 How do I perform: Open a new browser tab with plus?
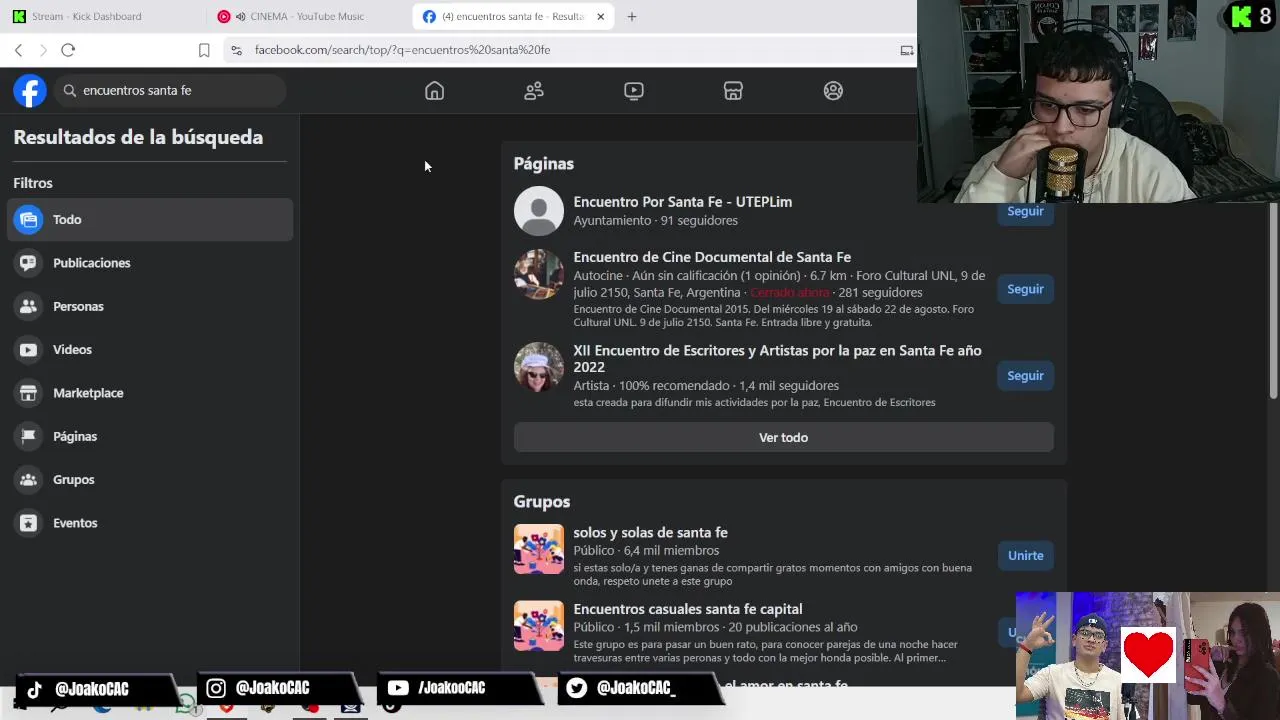click(x=632, y=16)
